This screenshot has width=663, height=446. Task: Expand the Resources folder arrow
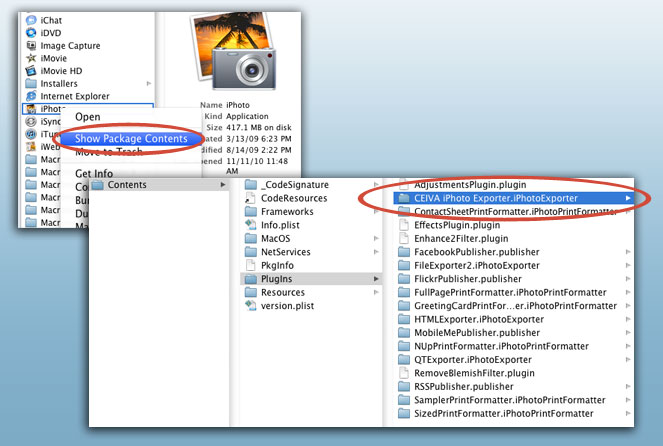[x=376, y=293]
